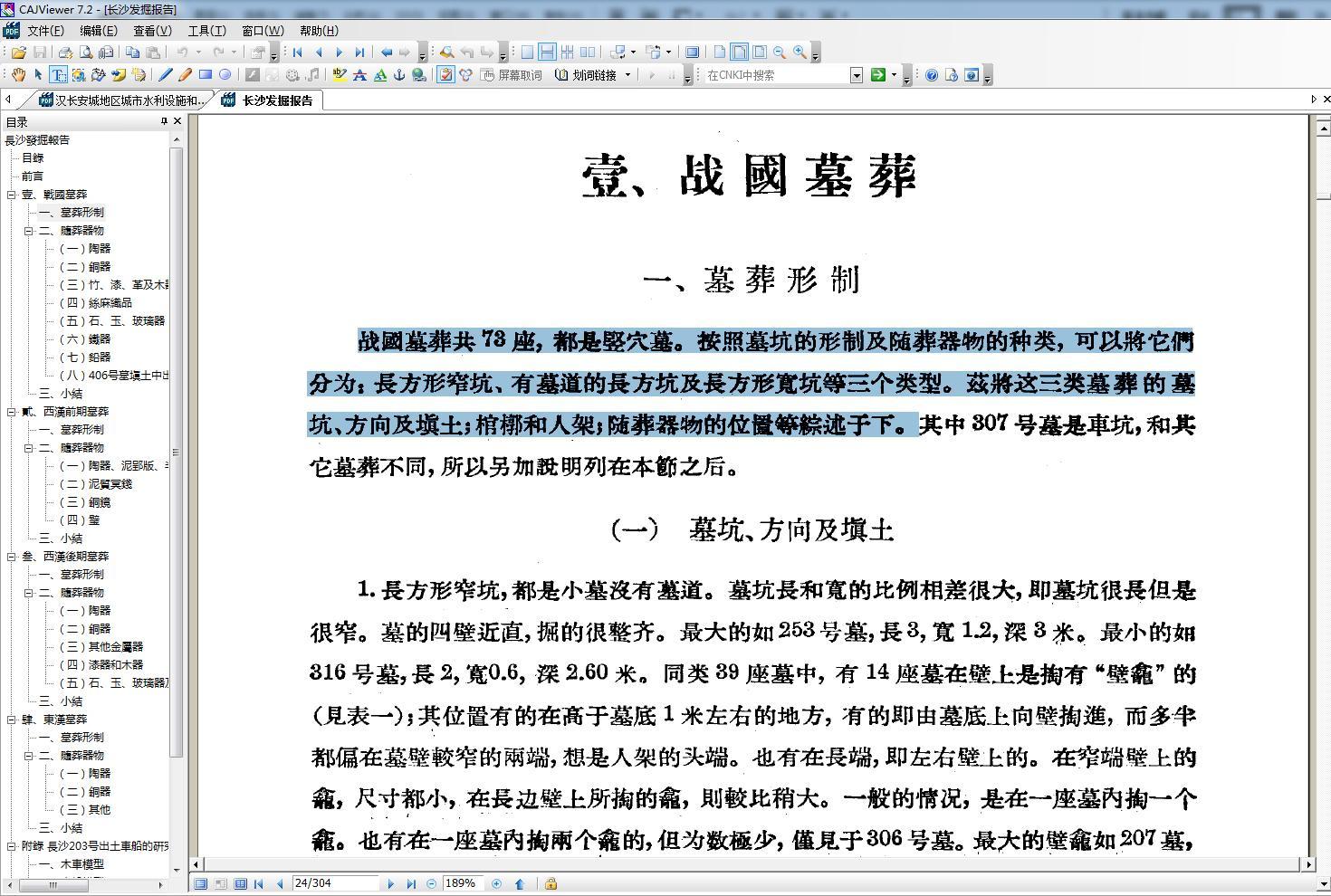The width and height of the screenshot is (1331, 896).
Task: Go to previous page in top toolbar
Action: pos(318,52)
